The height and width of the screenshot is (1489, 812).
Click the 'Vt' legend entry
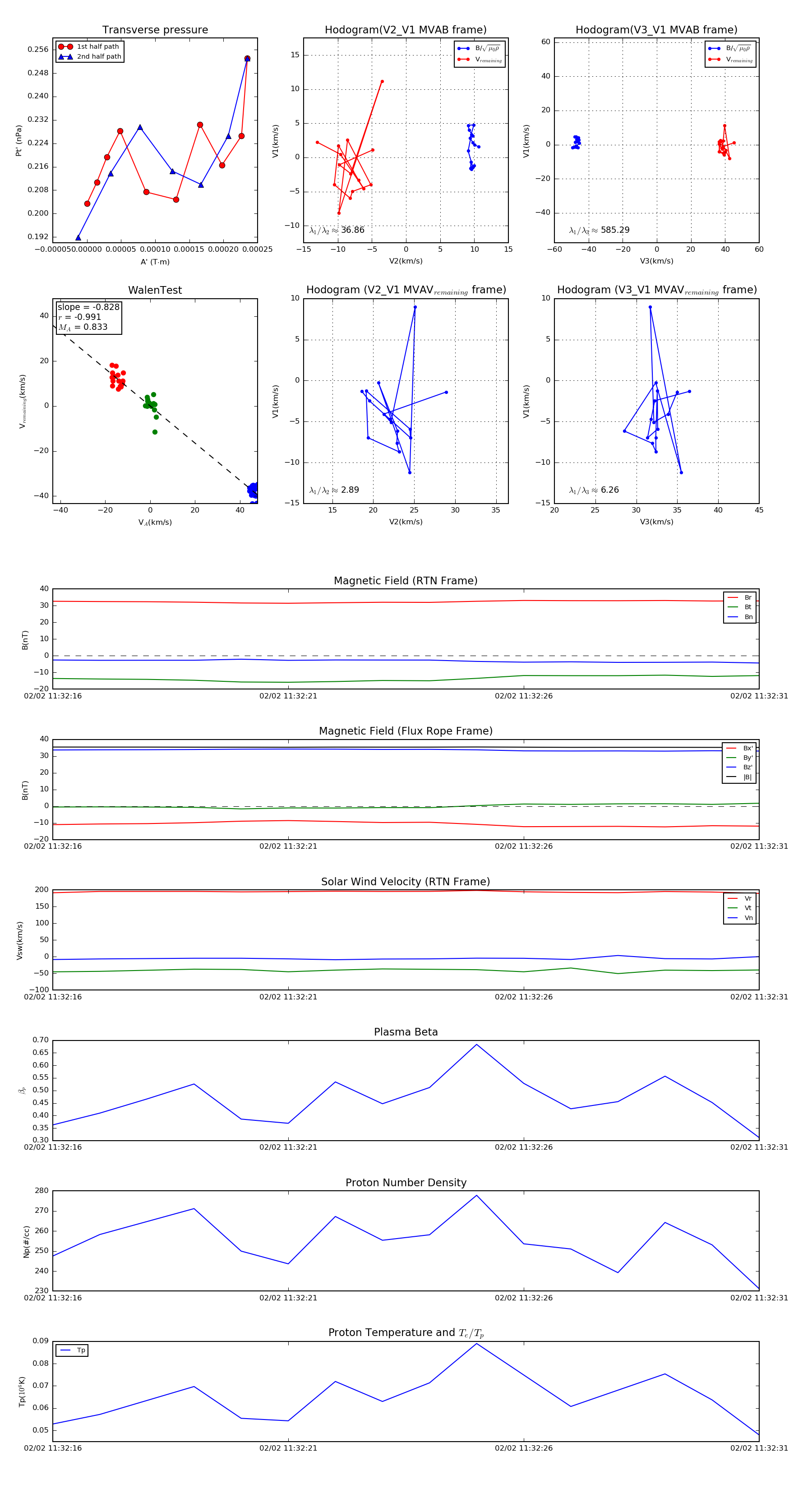740,909
